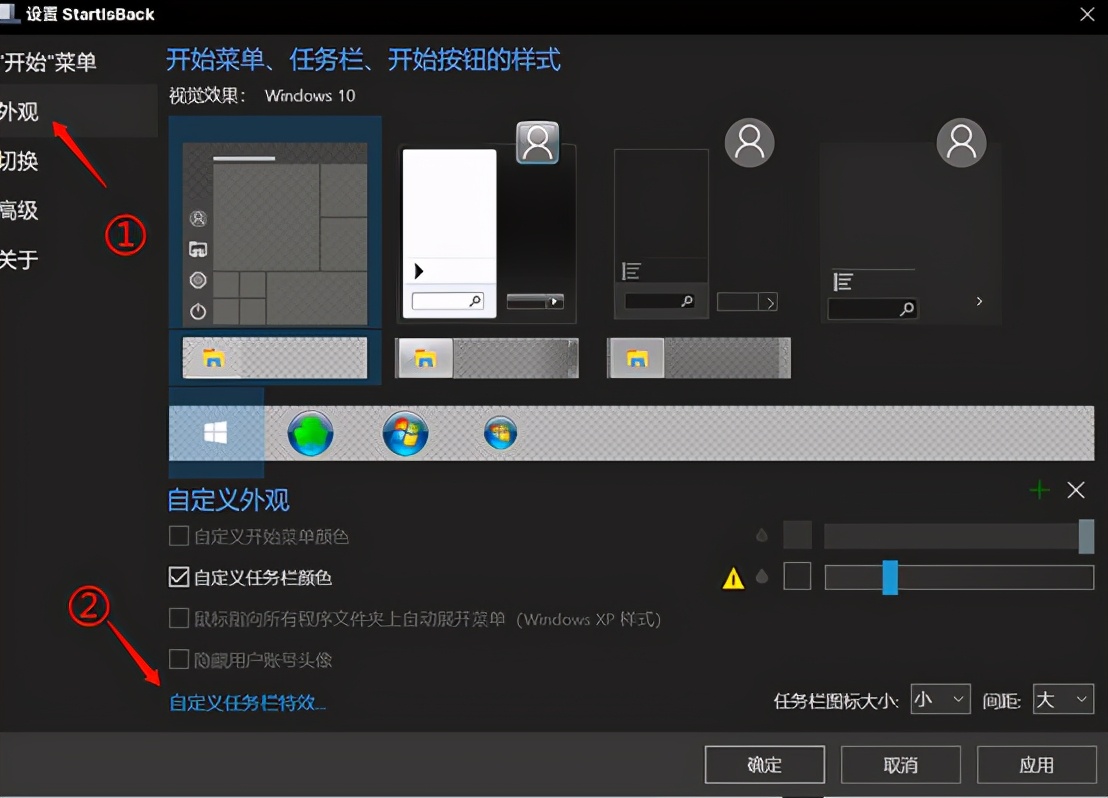Click the droplet icon next to taskbar color slider
The height and width of the screenshot is (798, 1108).
(762, 576)
